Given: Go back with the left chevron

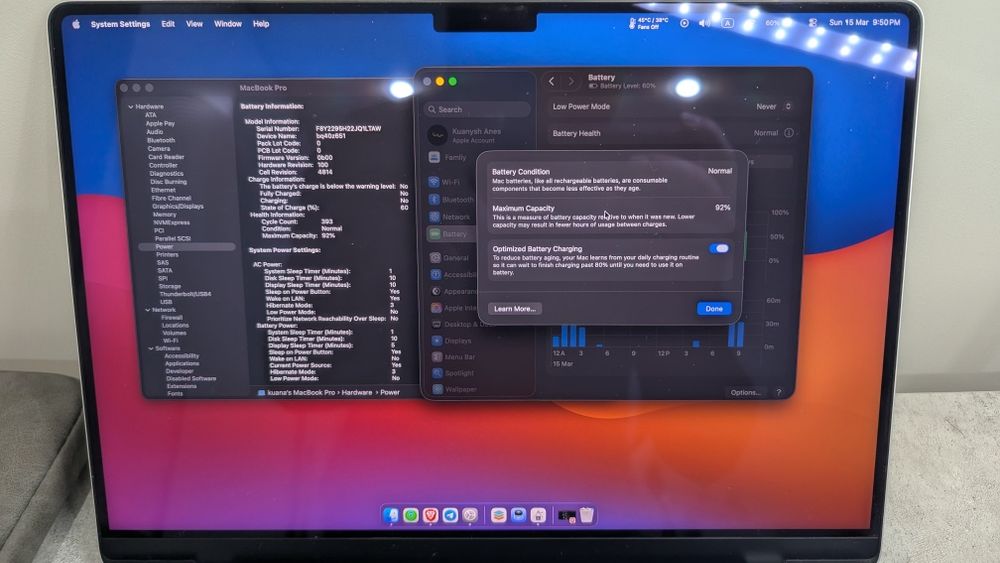Looking at the screenshot, I should [x=552, y=82].
